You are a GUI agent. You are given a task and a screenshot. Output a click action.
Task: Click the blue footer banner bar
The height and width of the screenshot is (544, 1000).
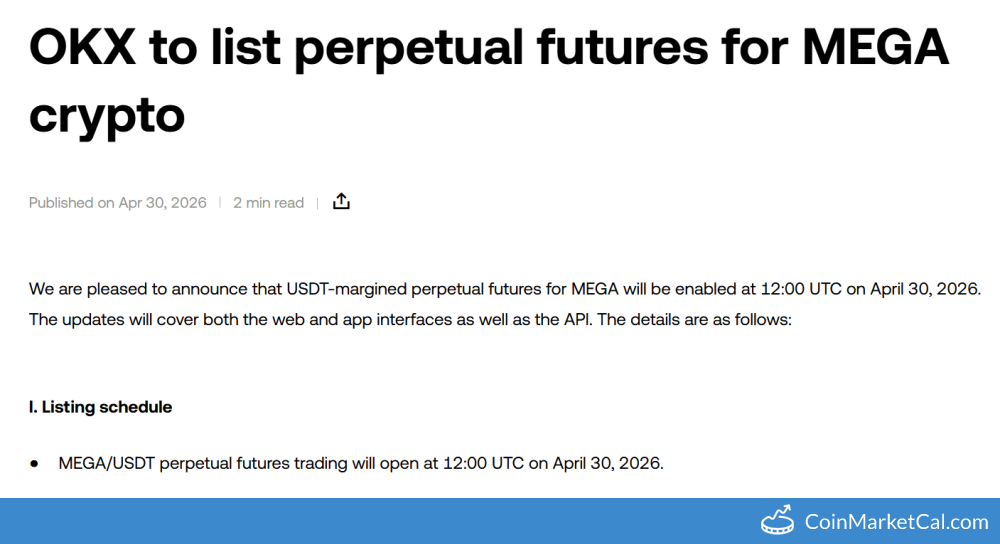(400, 521)
